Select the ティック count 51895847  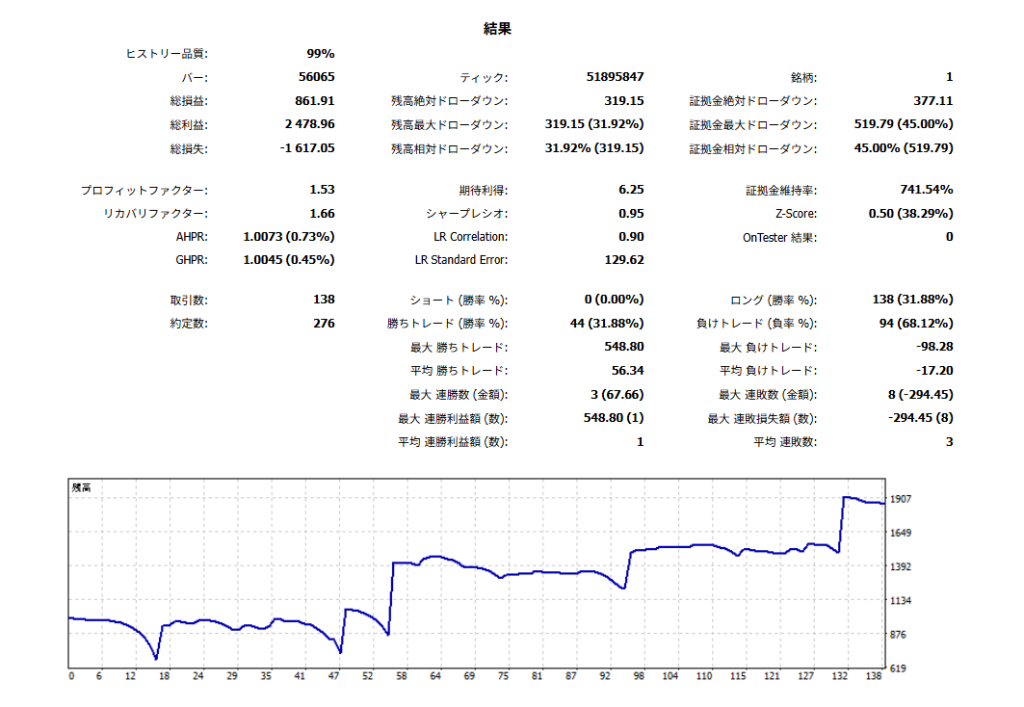(x=614, y=77)
